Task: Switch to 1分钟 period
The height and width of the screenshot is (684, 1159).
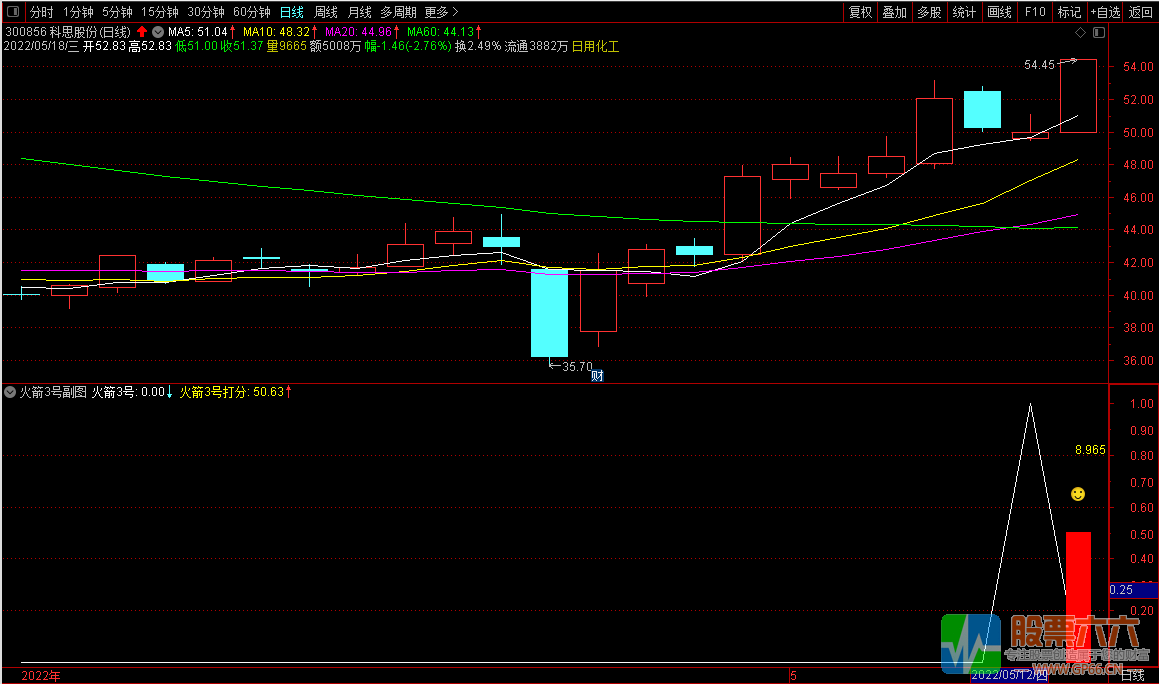Action: click(78, 12)
